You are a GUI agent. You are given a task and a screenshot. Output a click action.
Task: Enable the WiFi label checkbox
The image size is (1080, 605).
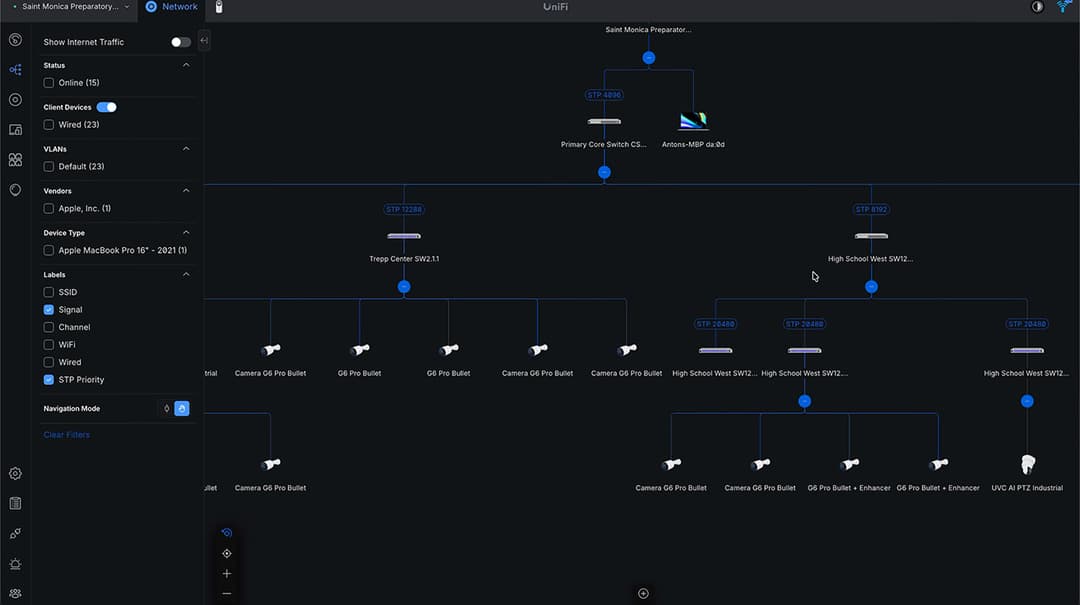click(x=49, y=345)
